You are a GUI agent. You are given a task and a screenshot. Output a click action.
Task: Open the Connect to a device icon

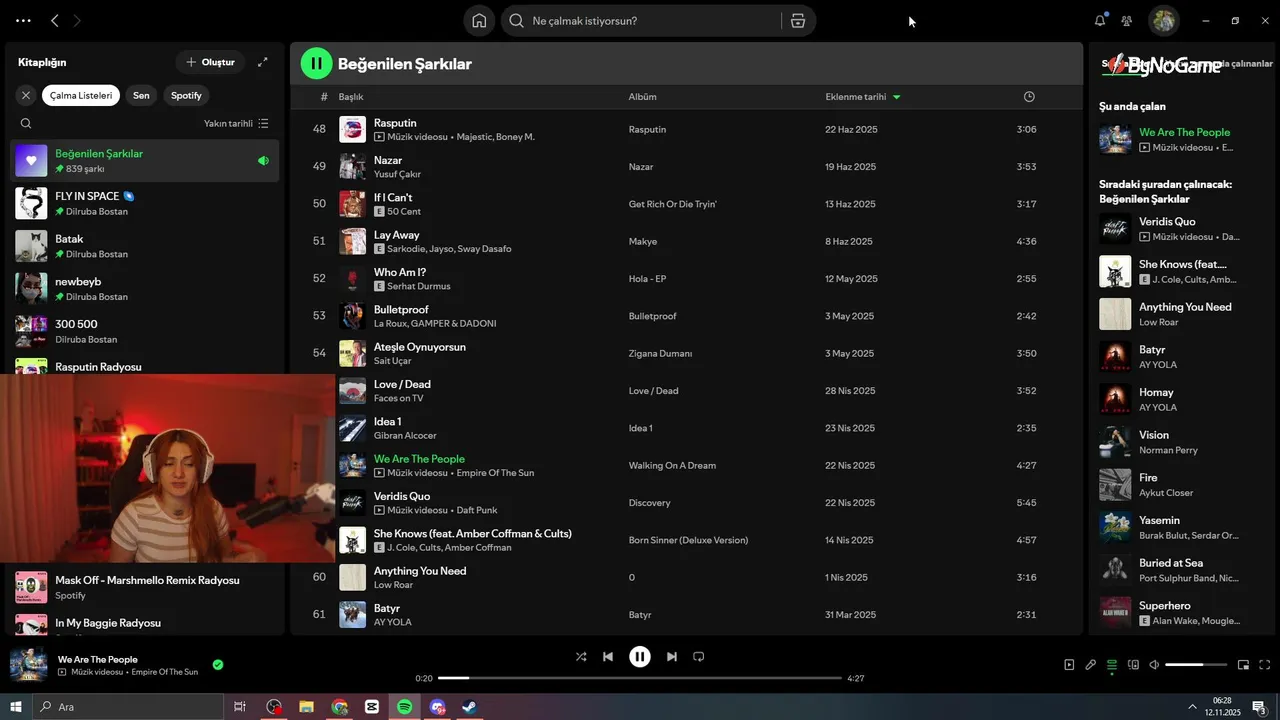[1133, 665]
